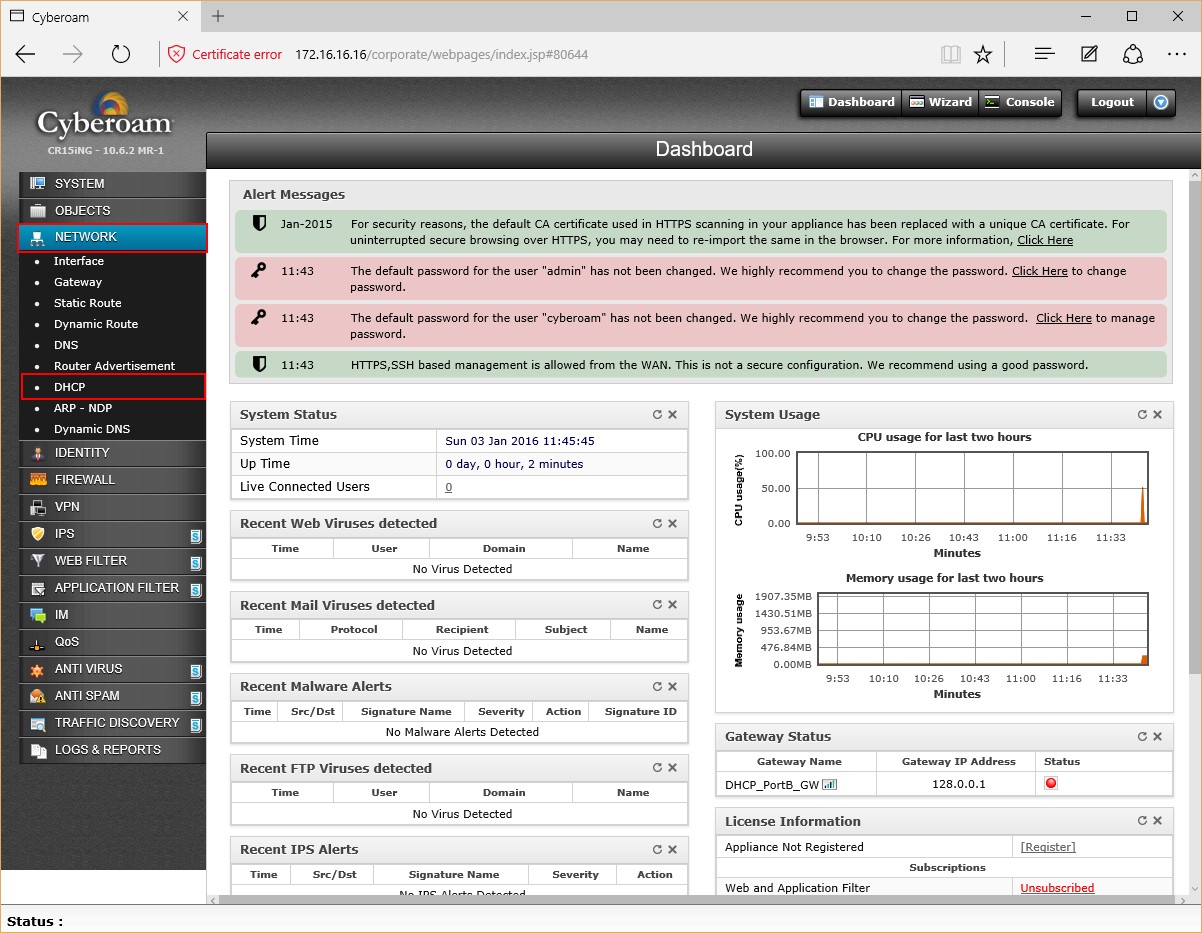This screenshot has height=933, width=1202.
Task: Select Interface under Network
Action: pos(79,261)
